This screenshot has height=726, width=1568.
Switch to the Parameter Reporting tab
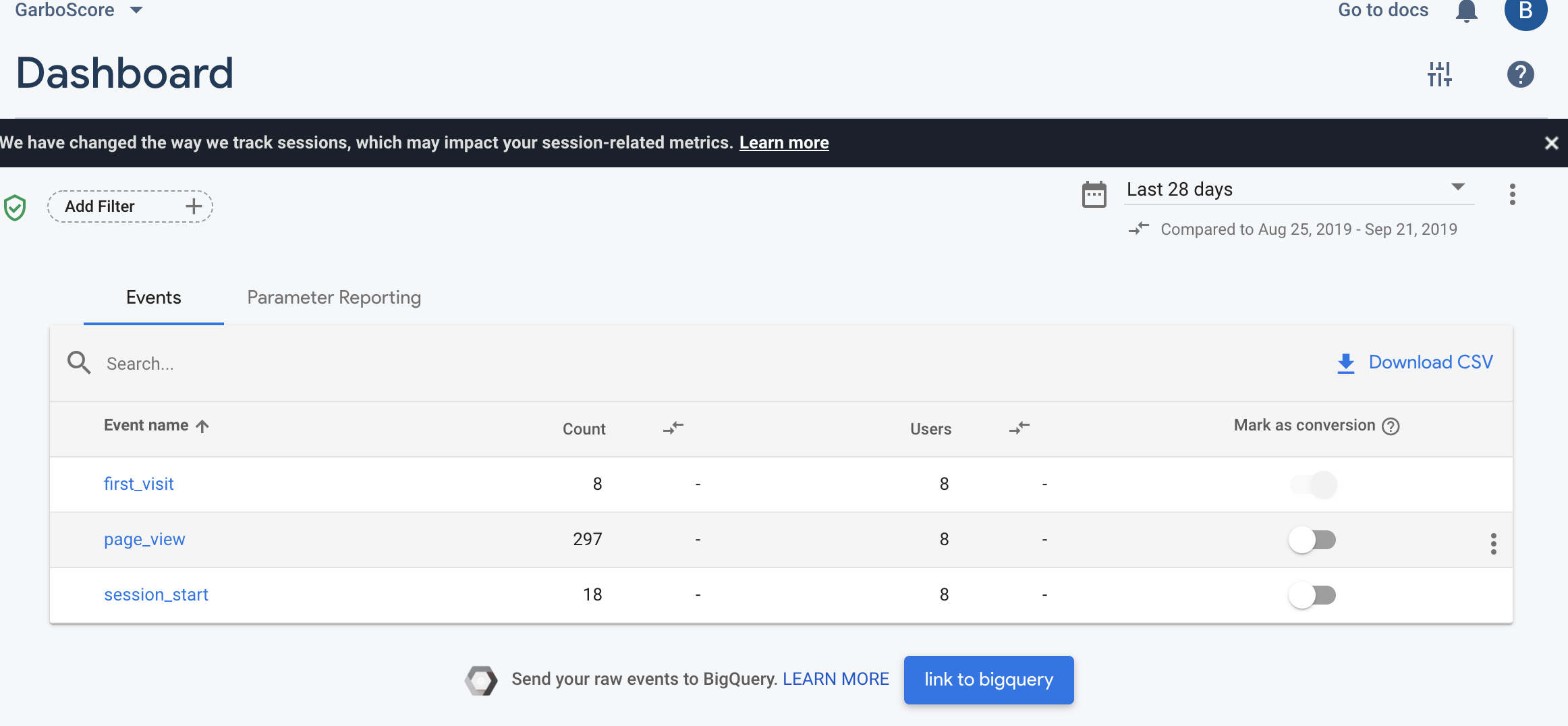tap(334, 298)
